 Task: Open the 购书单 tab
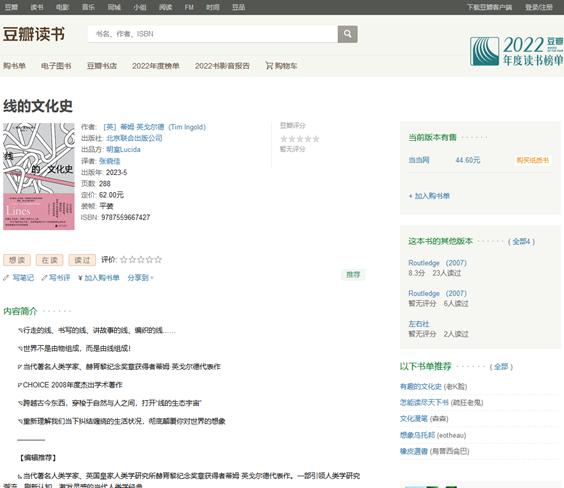point(14,66)
